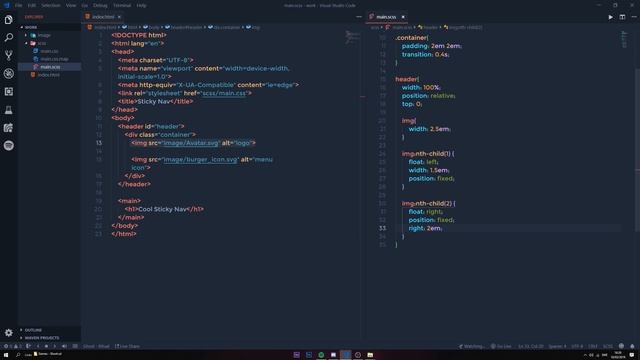Screen dimensions: 640x360
Task: Click Live Share in status bar
Action: point(127,346)
